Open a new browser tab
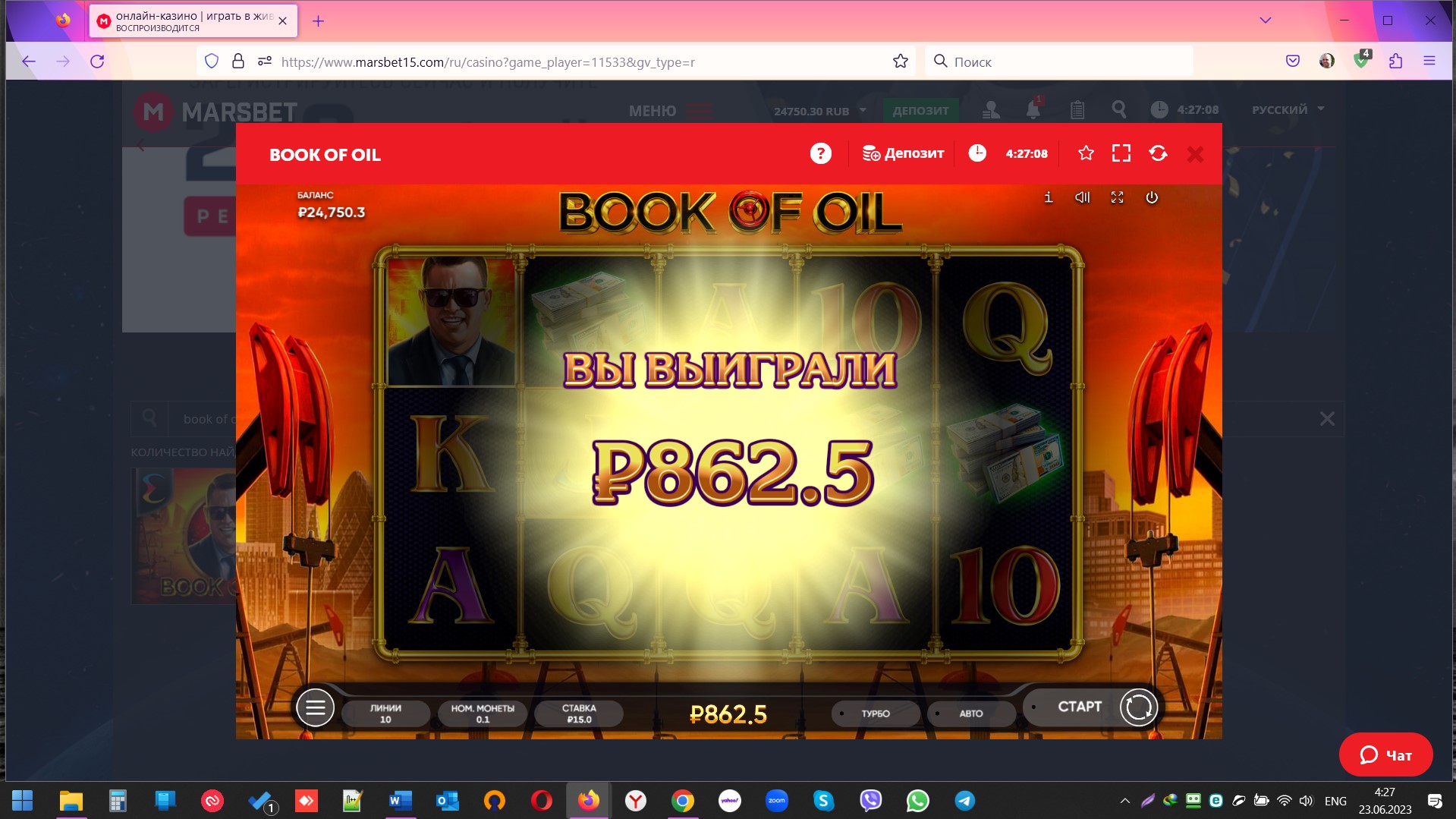 [x=318, y=21]
